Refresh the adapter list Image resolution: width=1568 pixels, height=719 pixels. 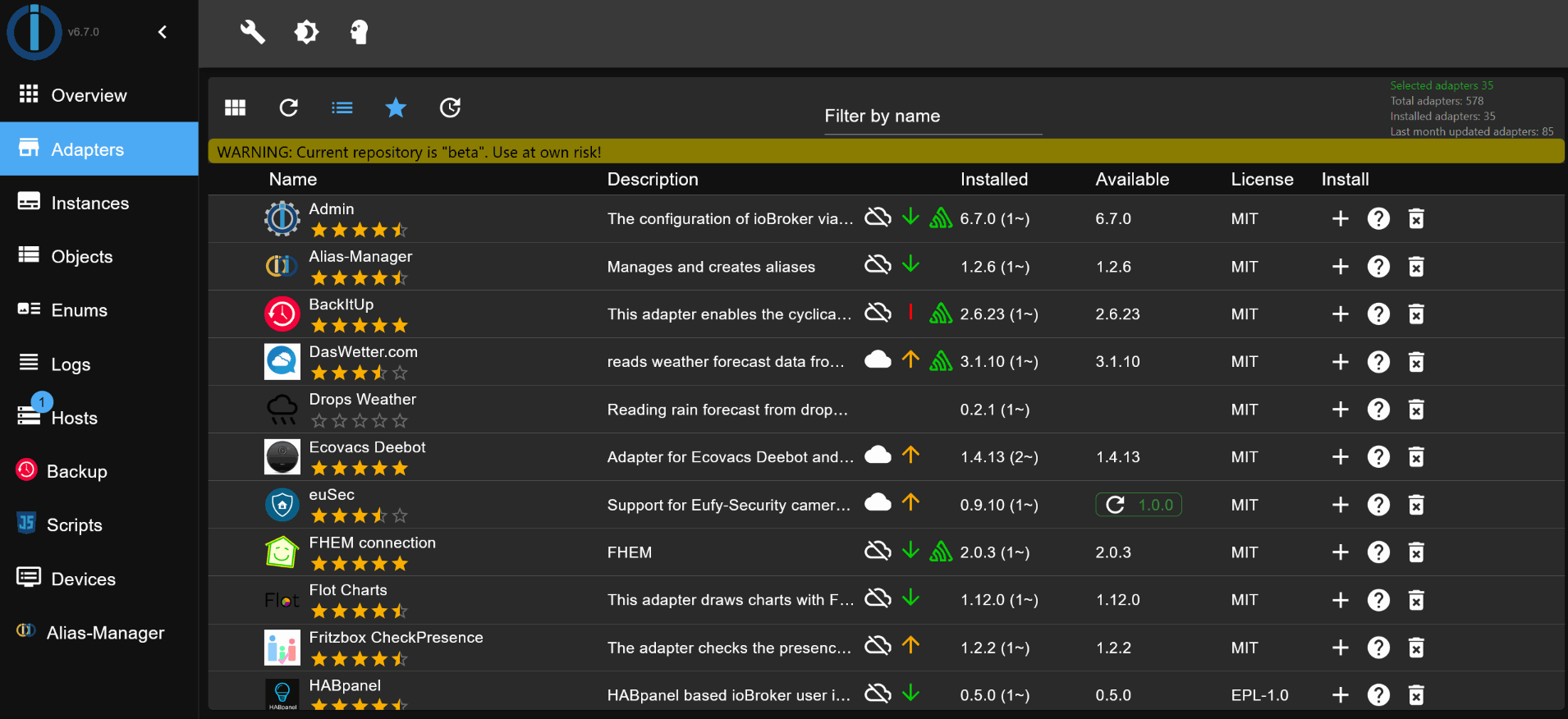pos(288,108)
